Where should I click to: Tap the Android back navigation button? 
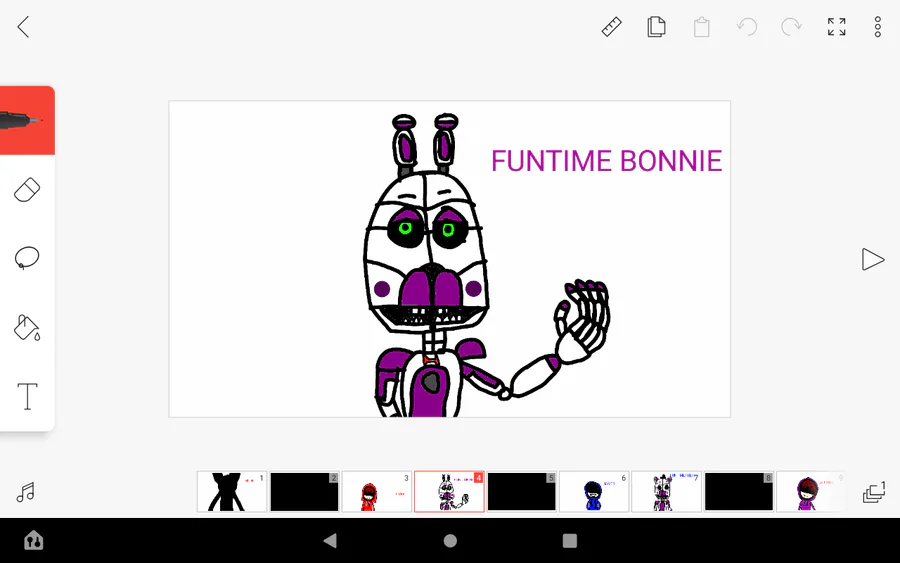330,540
